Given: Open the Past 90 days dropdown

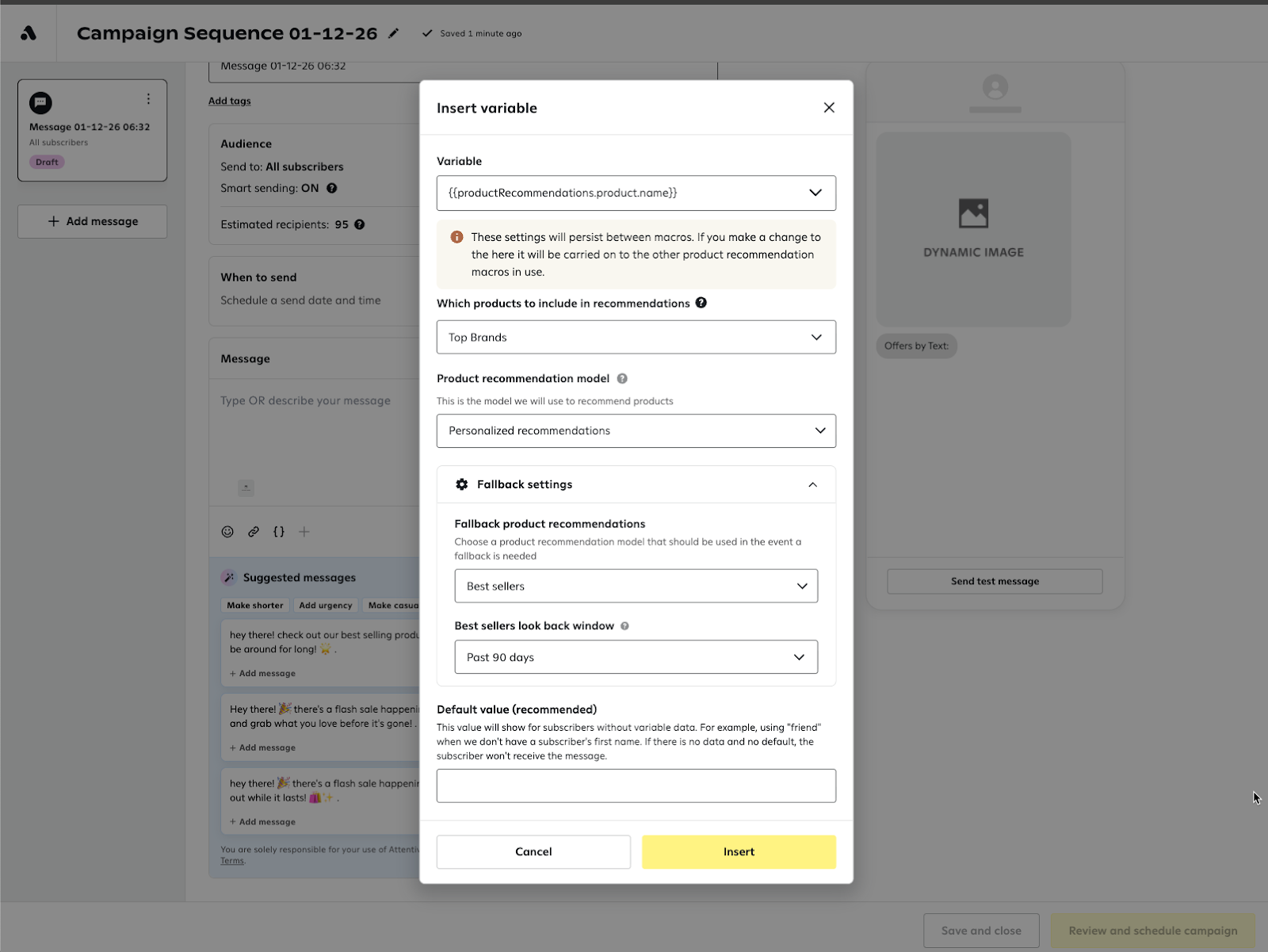Looking at the screenshot, I should (636, 657).
